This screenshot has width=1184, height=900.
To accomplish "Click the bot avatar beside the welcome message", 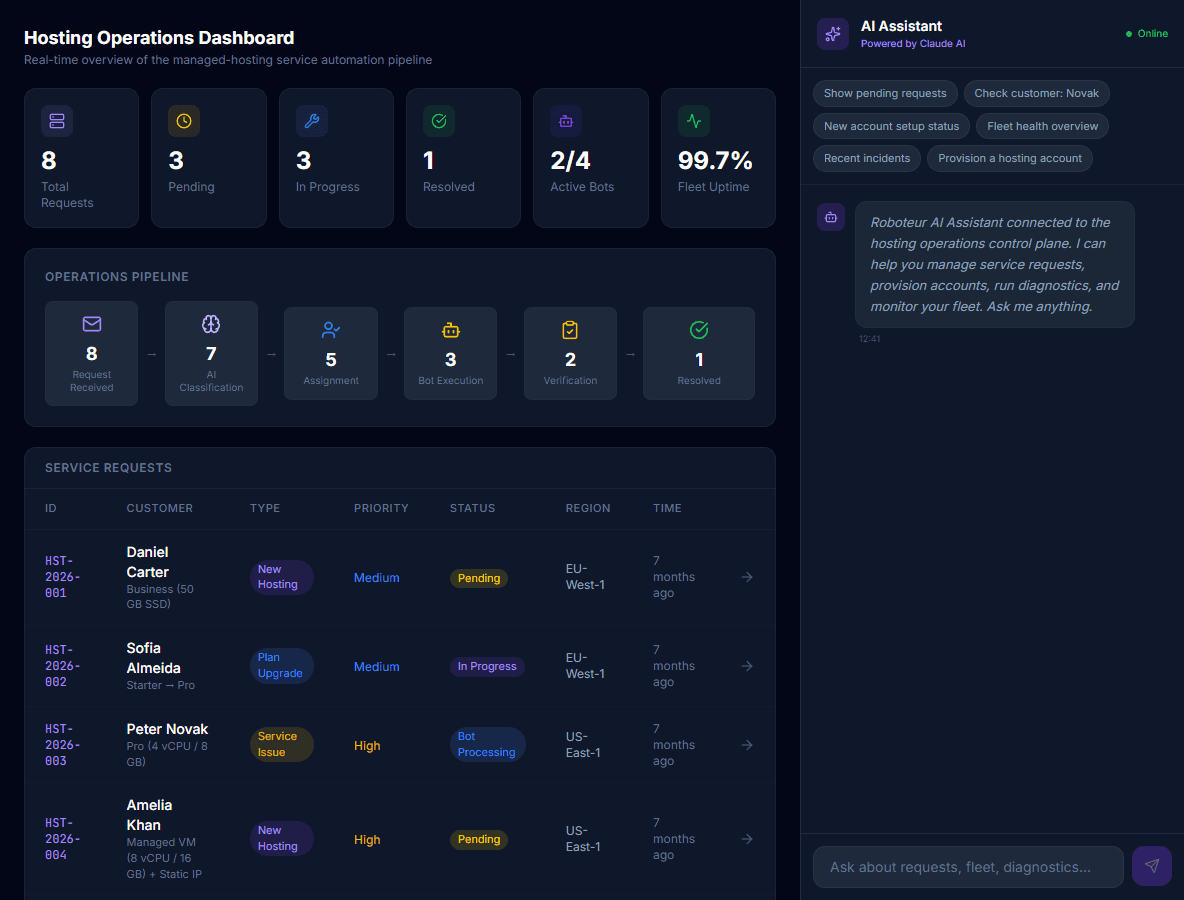I will (831, 217).
